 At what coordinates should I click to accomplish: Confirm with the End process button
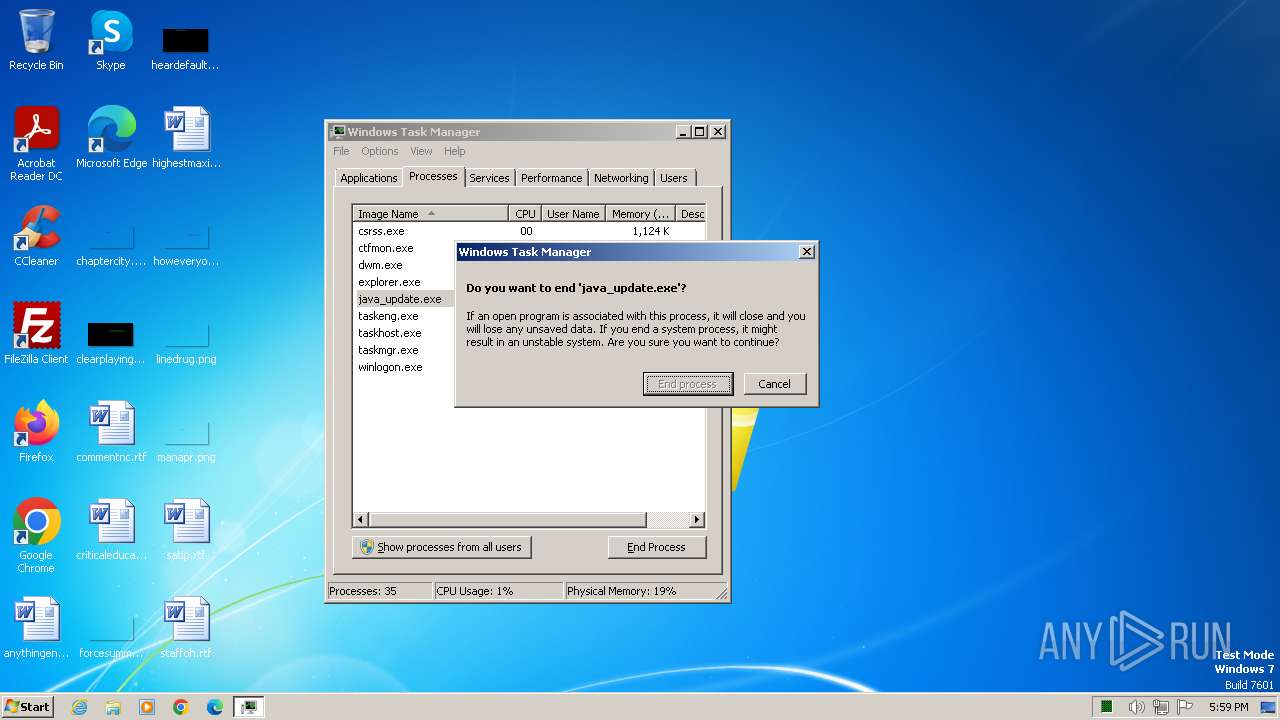pyautogui.click(x=688, y=384)
